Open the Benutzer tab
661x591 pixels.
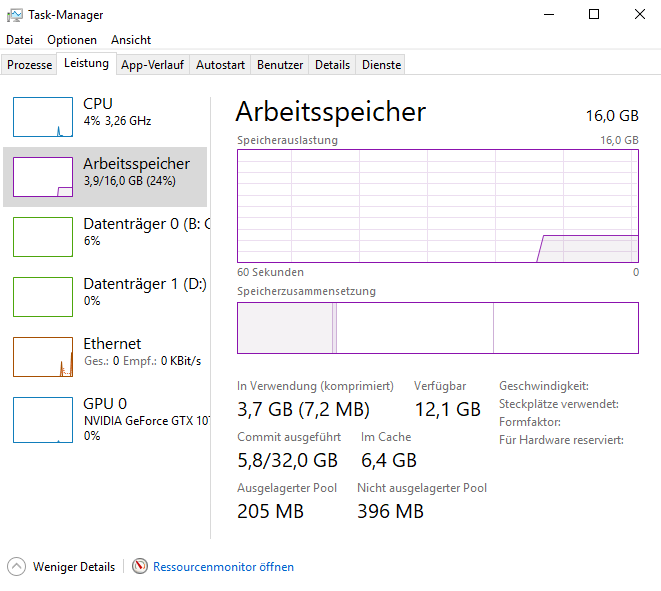(x=280, y=65)
